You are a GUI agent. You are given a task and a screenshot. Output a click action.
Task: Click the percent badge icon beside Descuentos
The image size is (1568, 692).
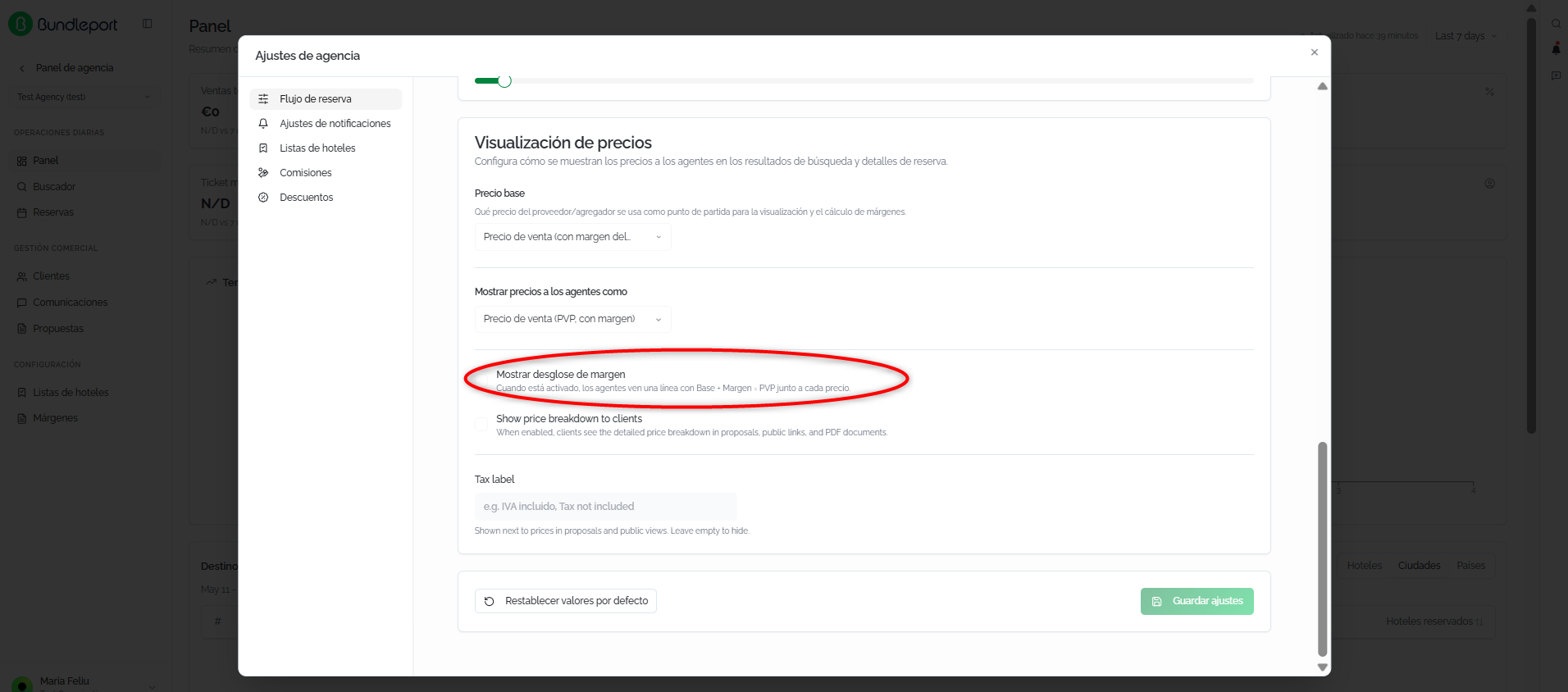(x=263, y=197)
